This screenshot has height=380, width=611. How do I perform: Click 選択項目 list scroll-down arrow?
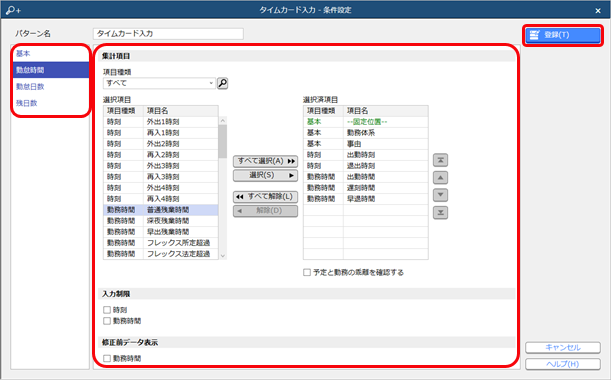point(223,256)
